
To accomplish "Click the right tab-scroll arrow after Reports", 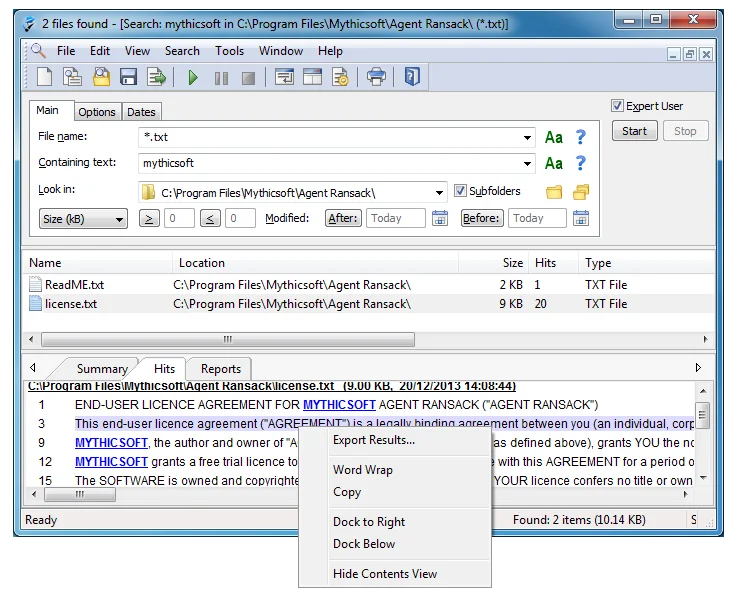I will (x=698, y=368).
